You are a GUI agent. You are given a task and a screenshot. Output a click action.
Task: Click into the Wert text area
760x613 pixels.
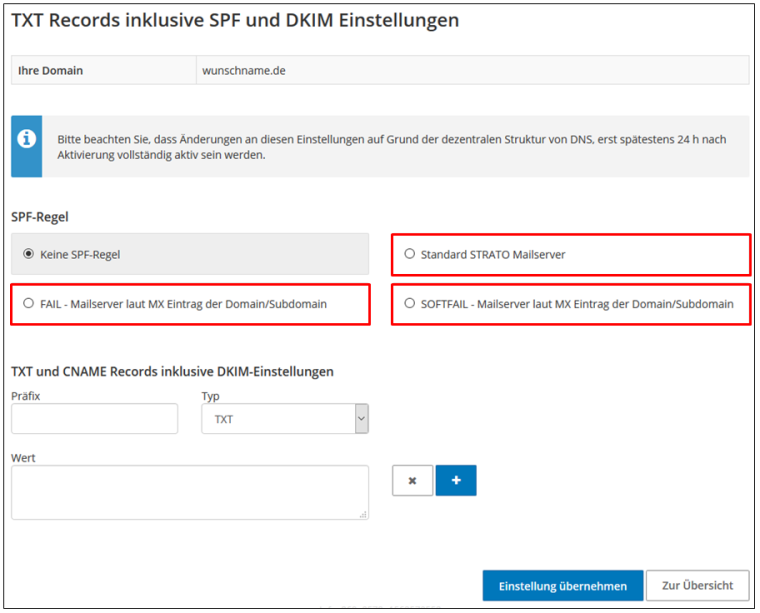click(190, 493)
